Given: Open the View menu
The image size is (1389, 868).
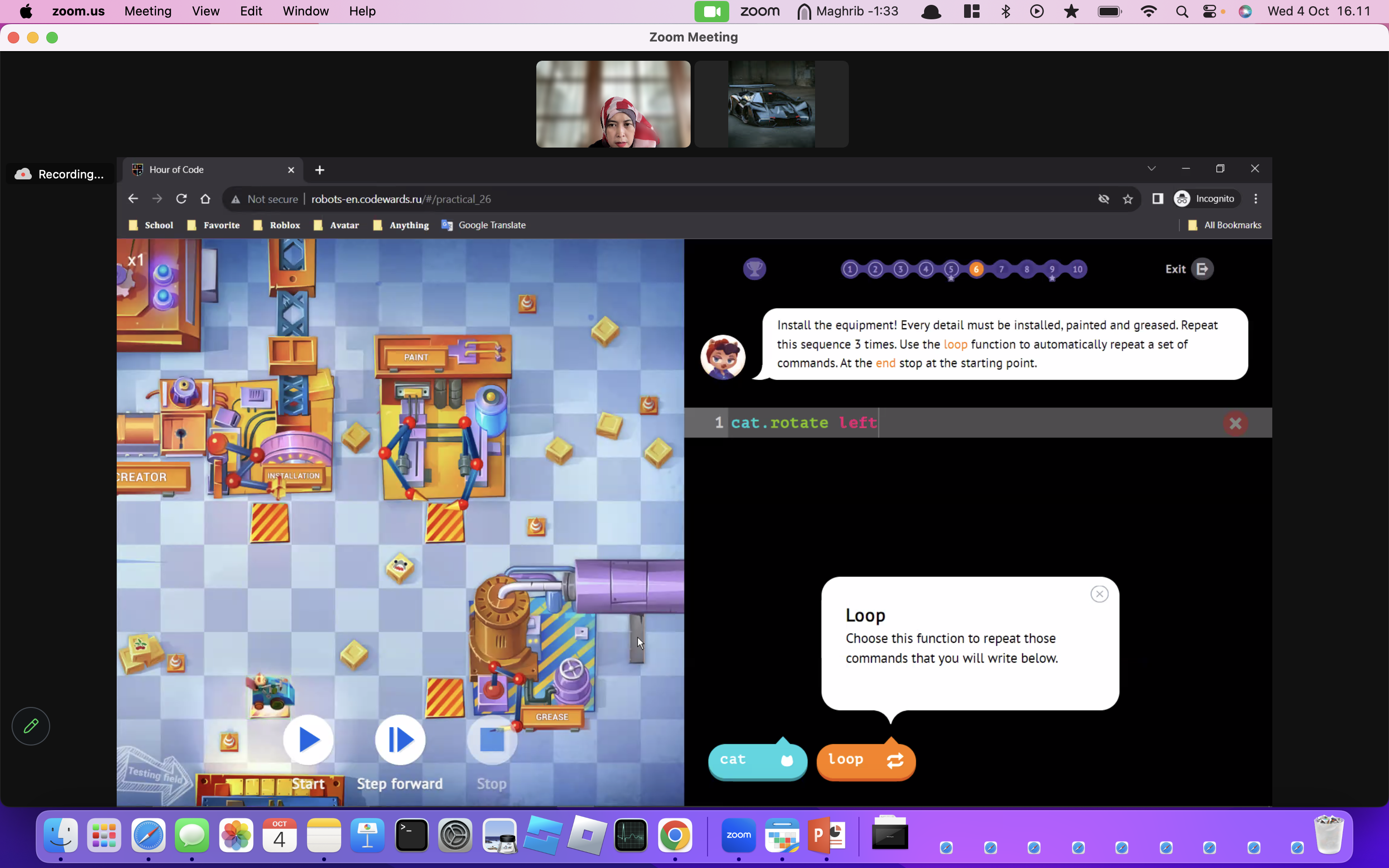Looking at the screenshot, I should 205,11.
